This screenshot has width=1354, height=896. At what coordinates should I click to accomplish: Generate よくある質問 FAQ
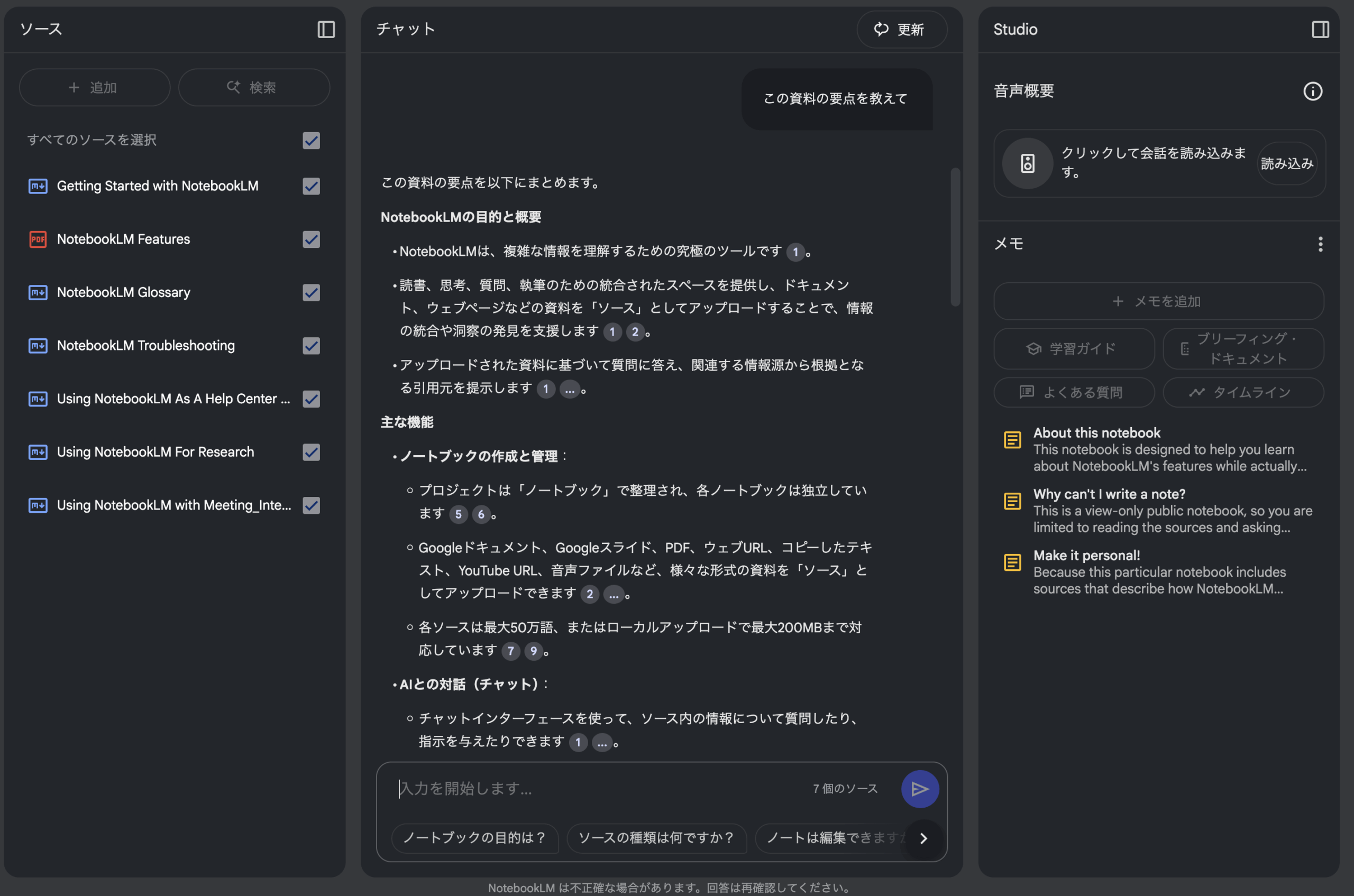(x=1074, y=393)
